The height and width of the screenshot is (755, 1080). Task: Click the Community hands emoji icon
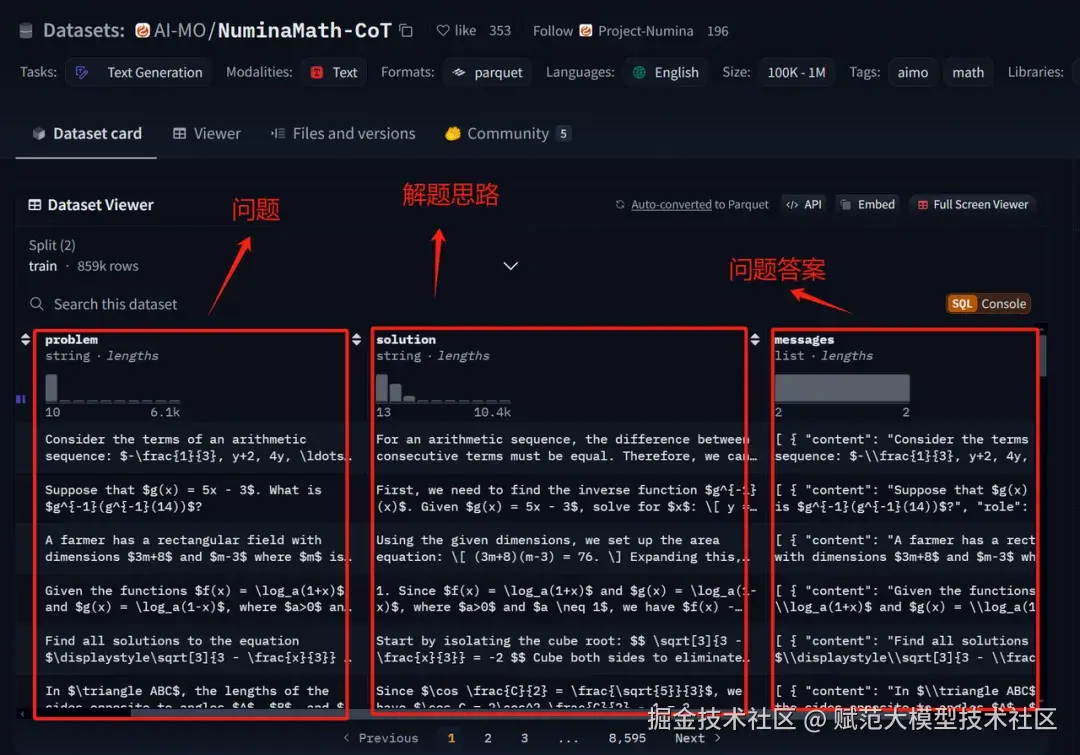[x=453, y=134]
